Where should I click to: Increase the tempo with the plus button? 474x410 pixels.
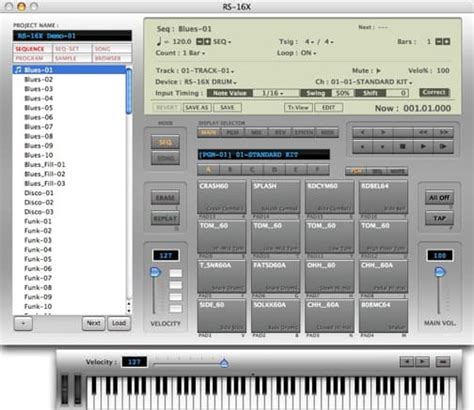(x=207, y=42)
